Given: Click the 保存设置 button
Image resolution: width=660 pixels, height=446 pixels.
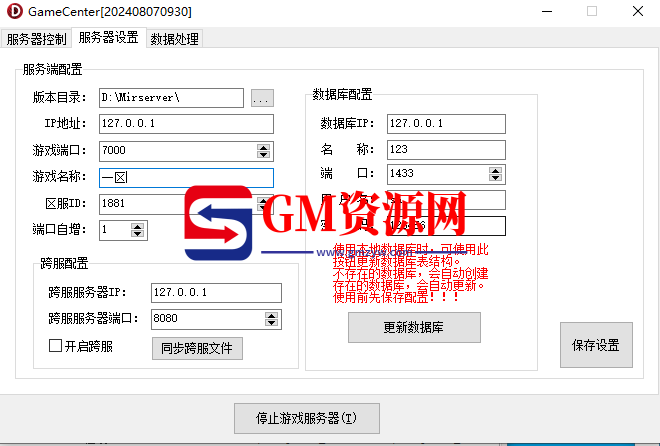Looking at the screenshot, I should tap(596, 345).
